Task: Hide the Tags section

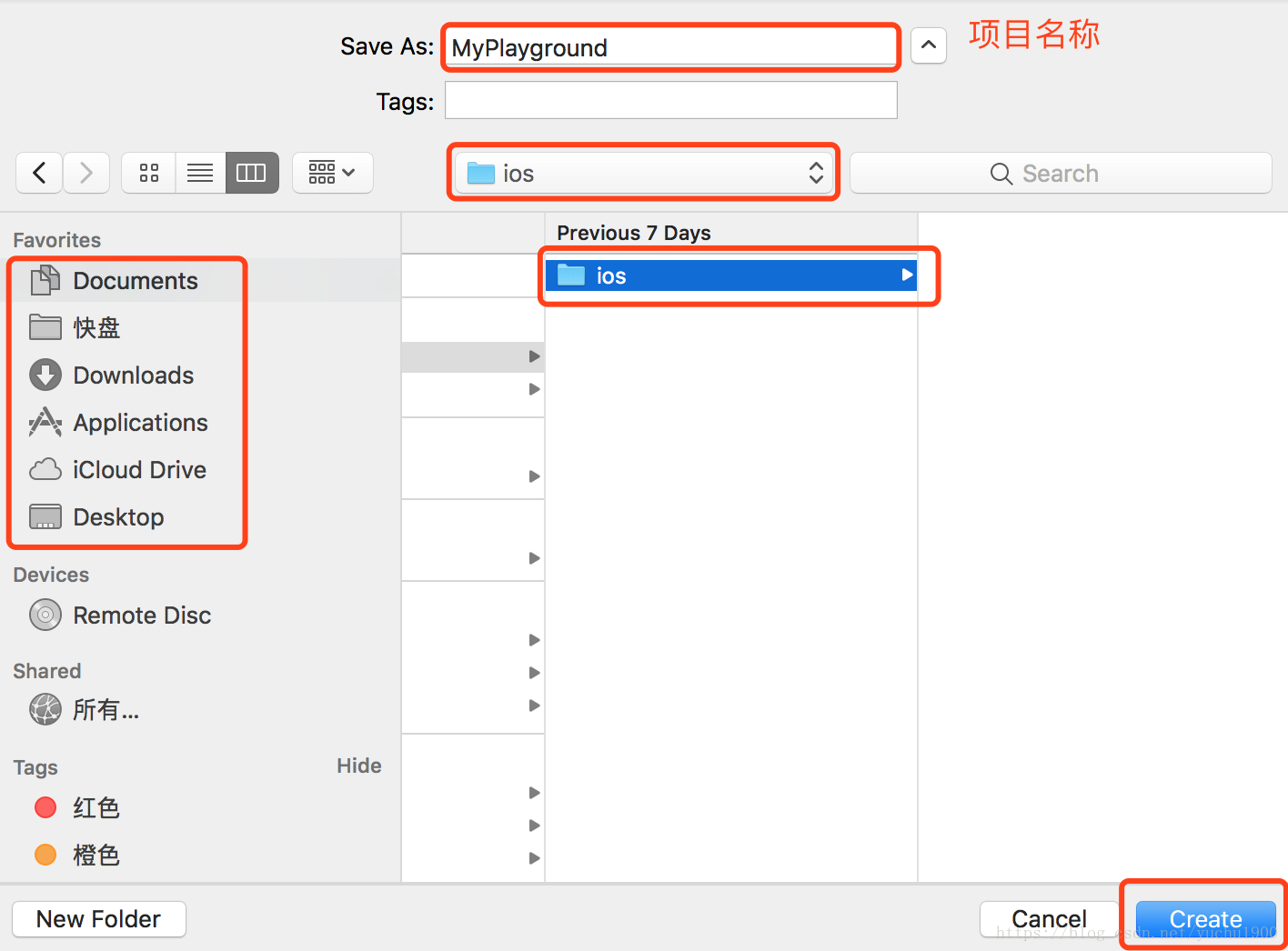Action: tap(359, 766)
